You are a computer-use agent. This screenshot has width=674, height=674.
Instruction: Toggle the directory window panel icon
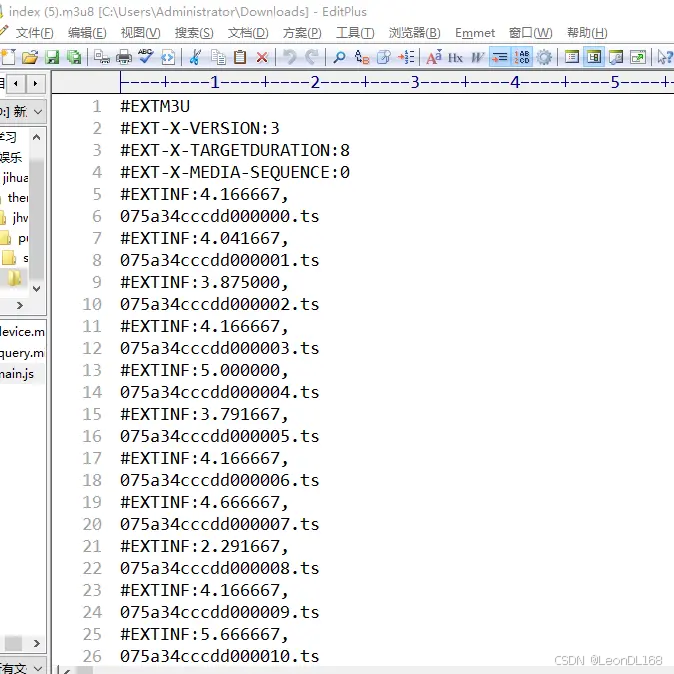[572, 57]
